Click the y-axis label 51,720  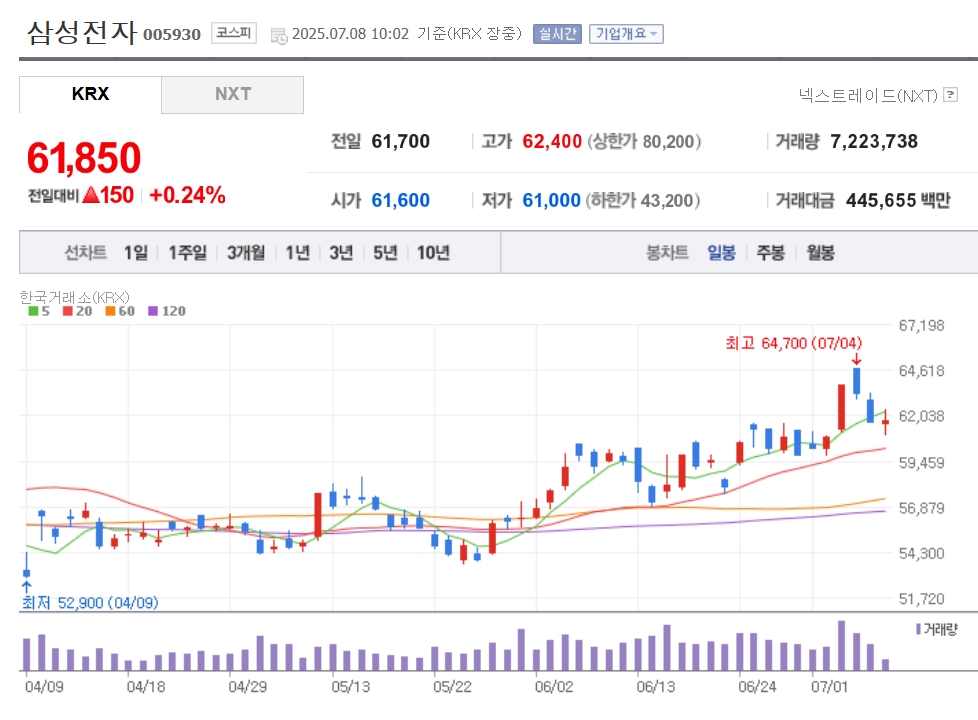[x=921, y=600]
